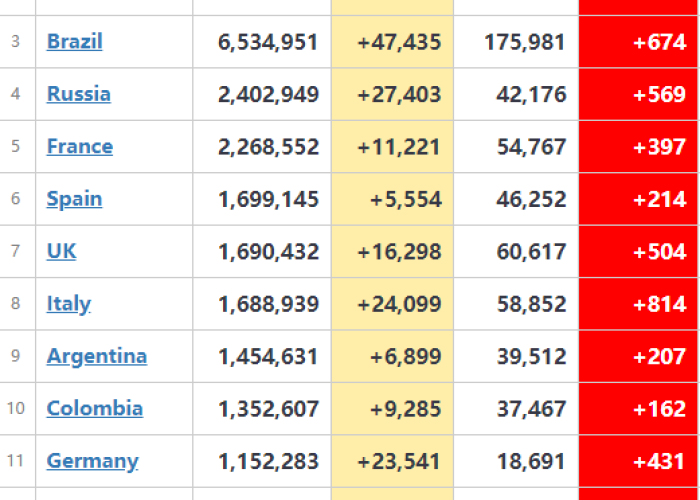Open the Spain country link
This screenshot has width=700, height=500.
click(75, 199)
